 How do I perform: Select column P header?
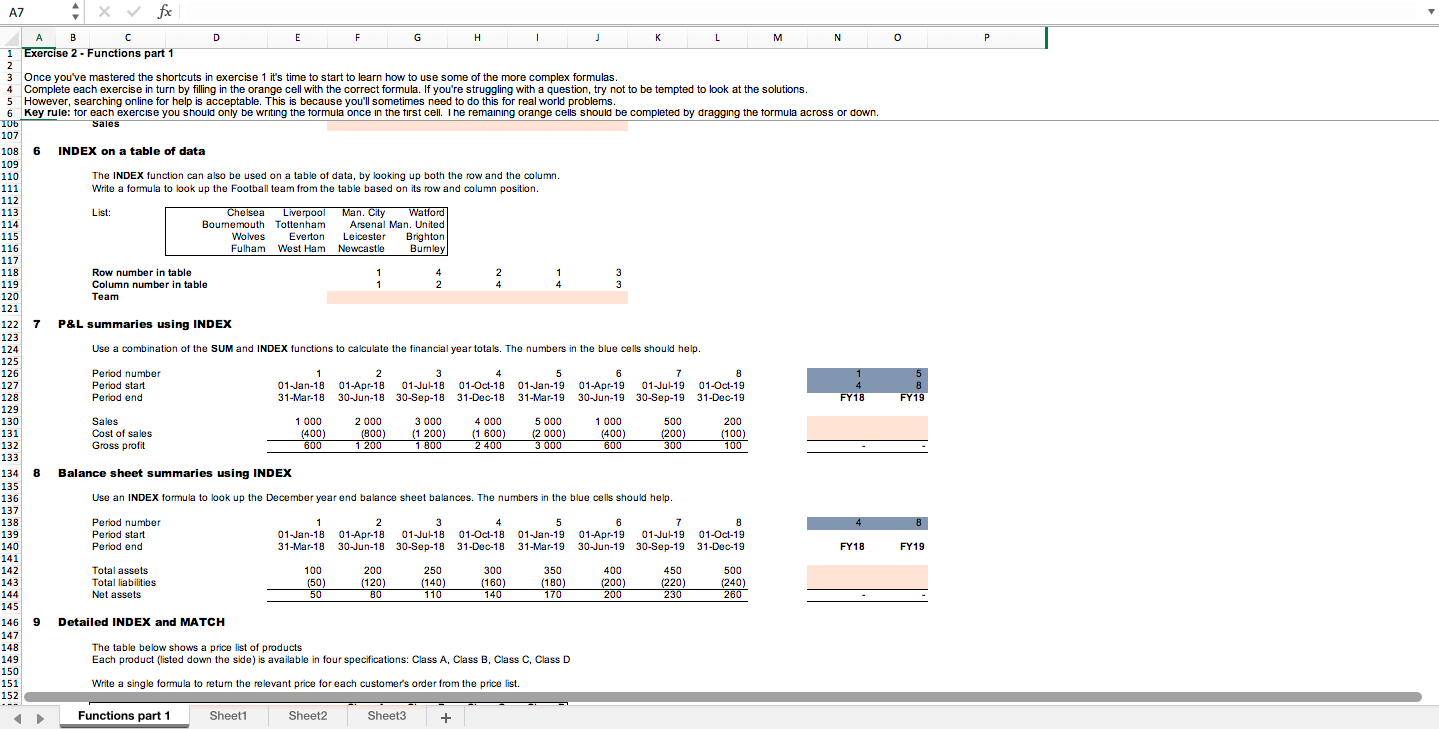[986, 38]
